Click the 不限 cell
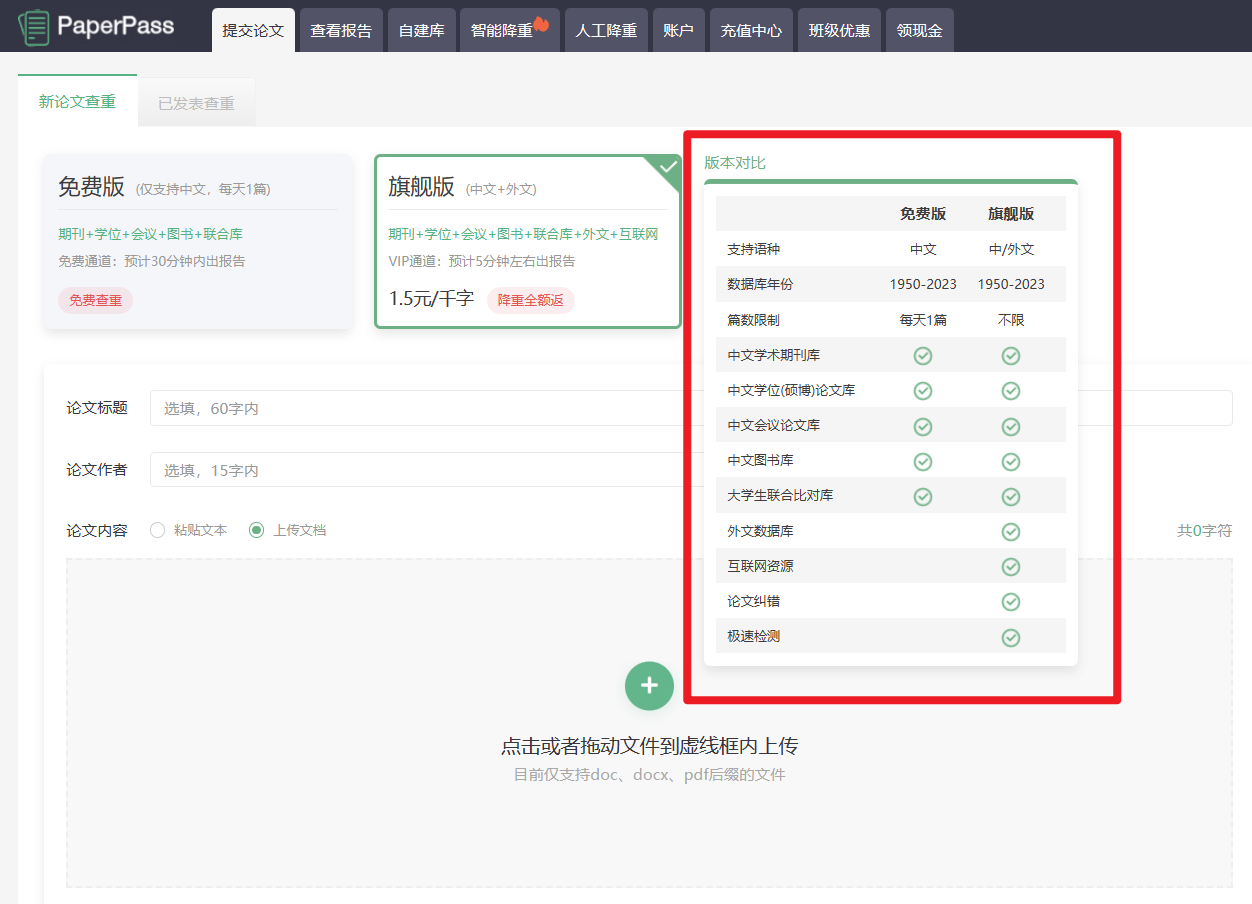Image resolution: width=1252 pixels, height=904 pixels. tap(1011, 320)
